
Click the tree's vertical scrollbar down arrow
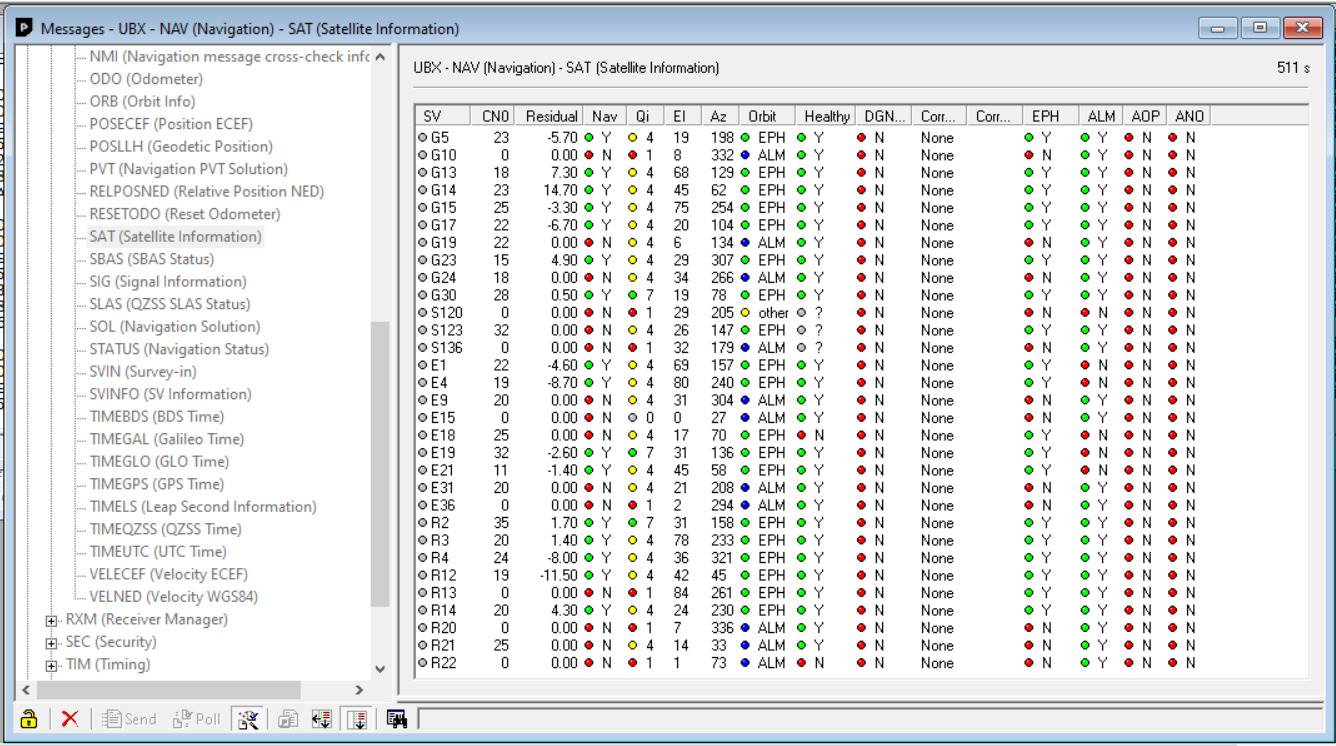tap(379, 668)
